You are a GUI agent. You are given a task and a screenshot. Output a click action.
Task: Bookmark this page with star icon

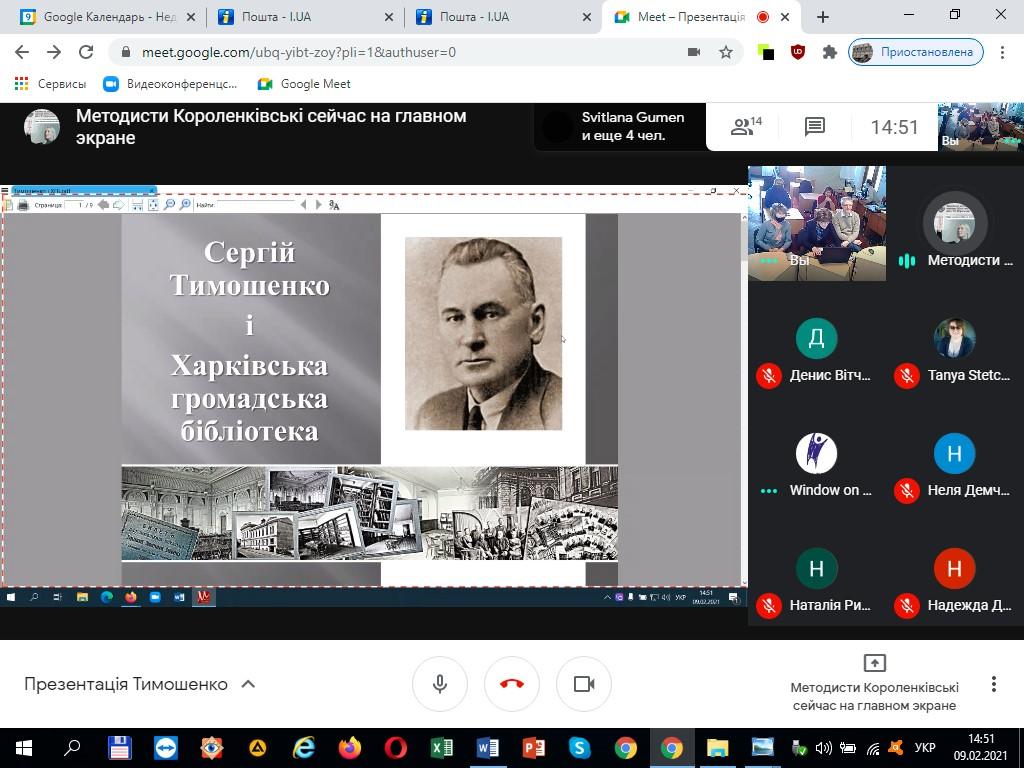726,52
